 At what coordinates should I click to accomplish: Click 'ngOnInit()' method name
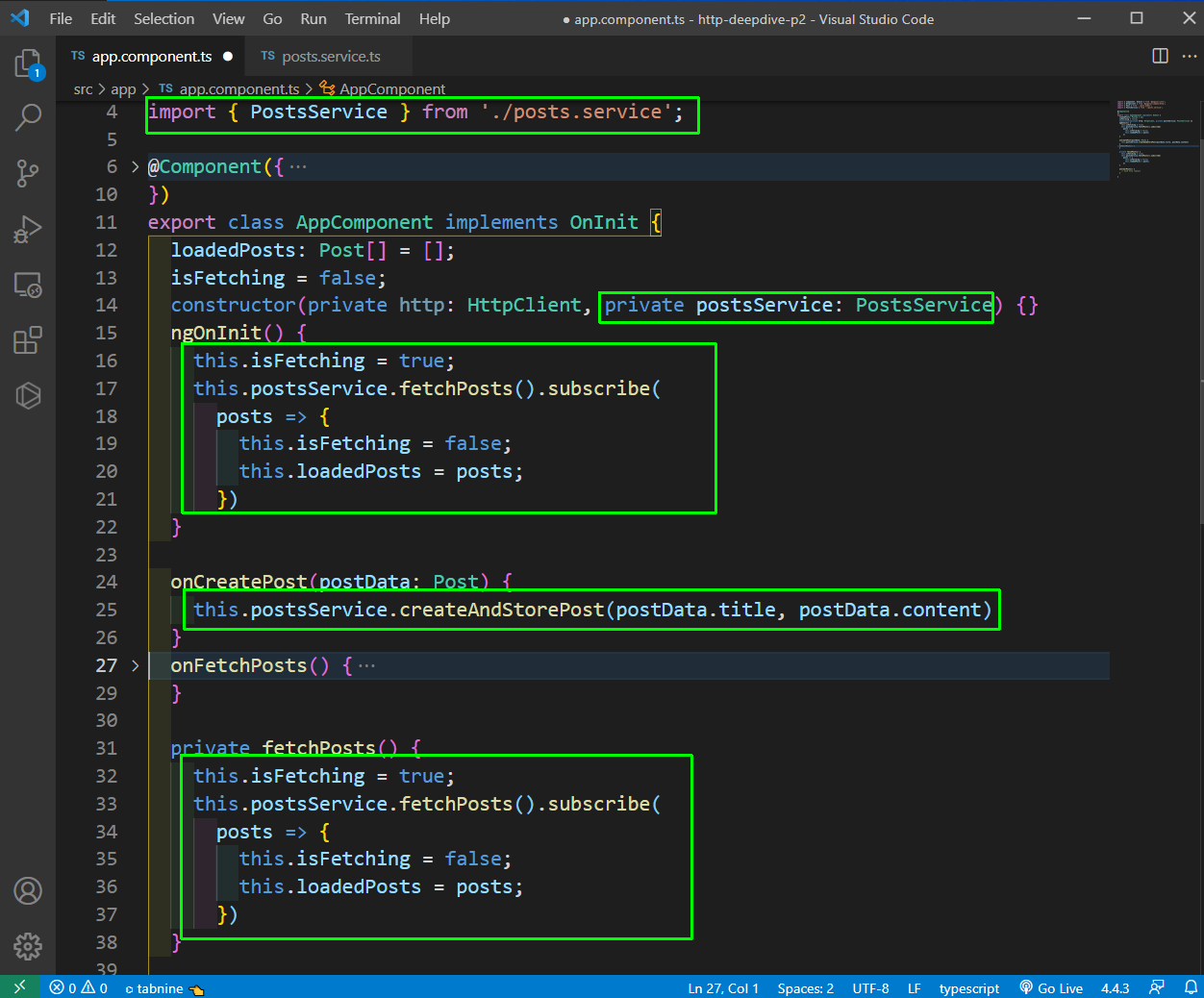(227, 333)
